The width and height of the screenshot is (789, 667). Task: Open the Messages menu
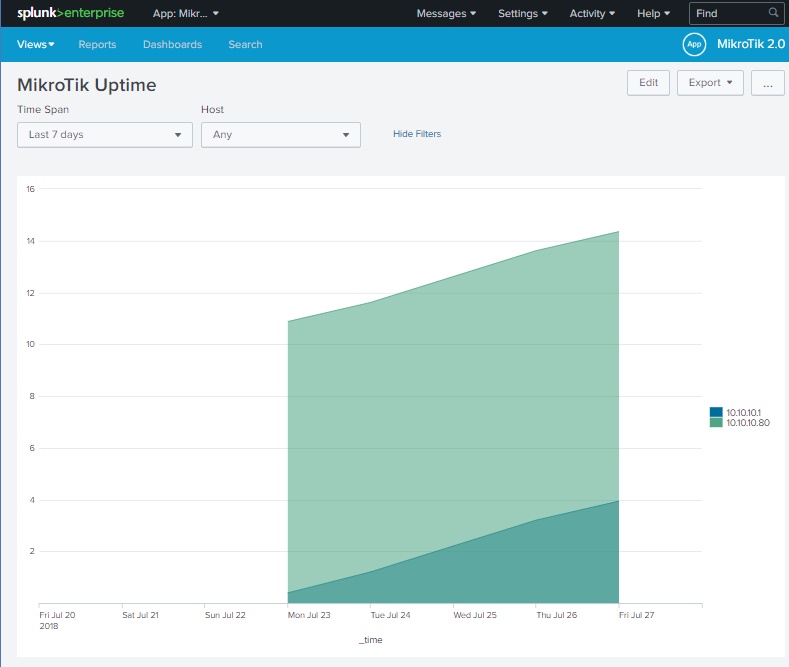coord(446,13)
